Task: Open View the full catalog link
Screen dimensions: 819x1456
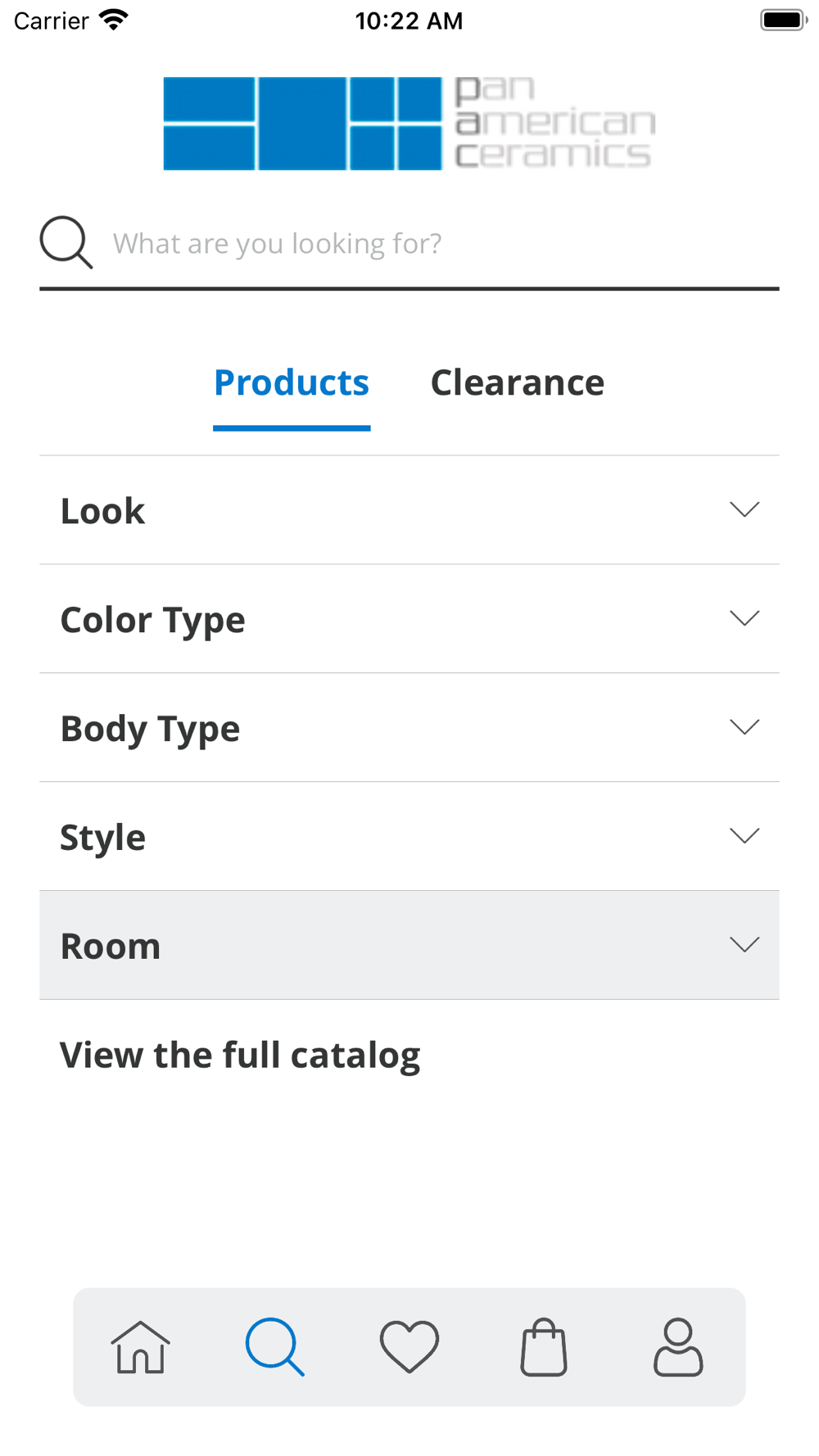Action: click(240, 1055)
